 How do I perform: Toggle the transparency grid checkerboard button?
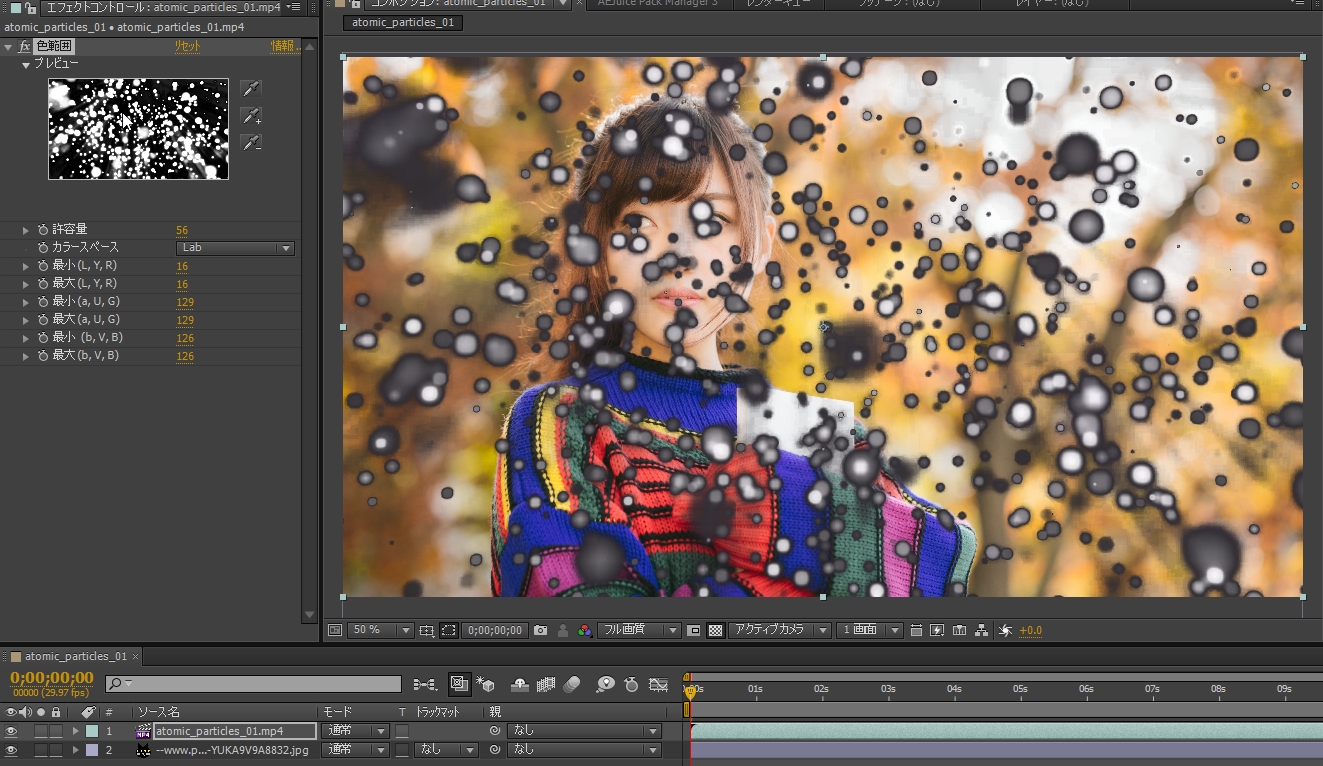[x=715, y=630]
